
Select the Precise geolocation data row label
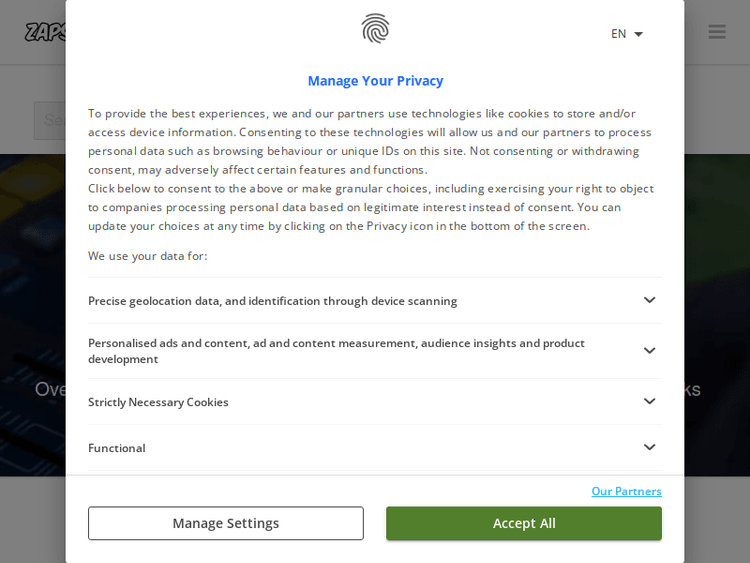(x=272, y=301)
